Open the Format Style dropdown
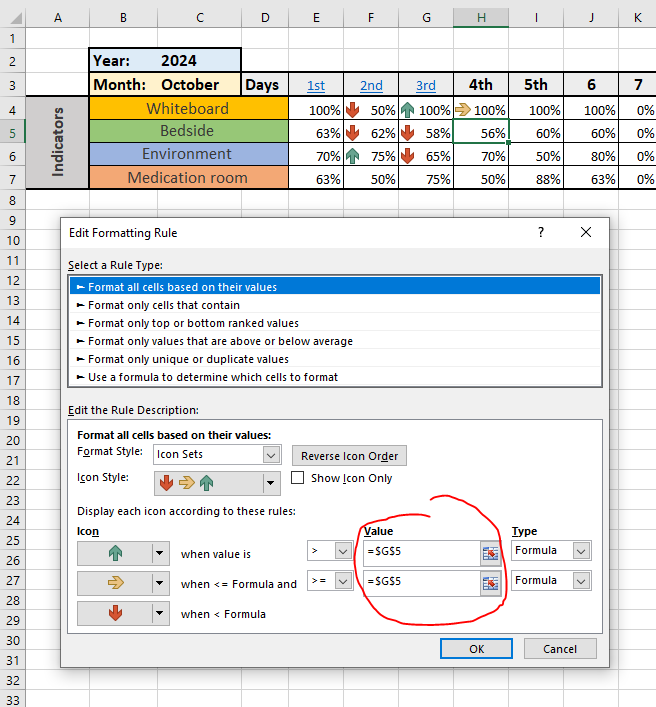Image resolution: width=656 pixels, height=707 pixels. [x=271, y=455]
